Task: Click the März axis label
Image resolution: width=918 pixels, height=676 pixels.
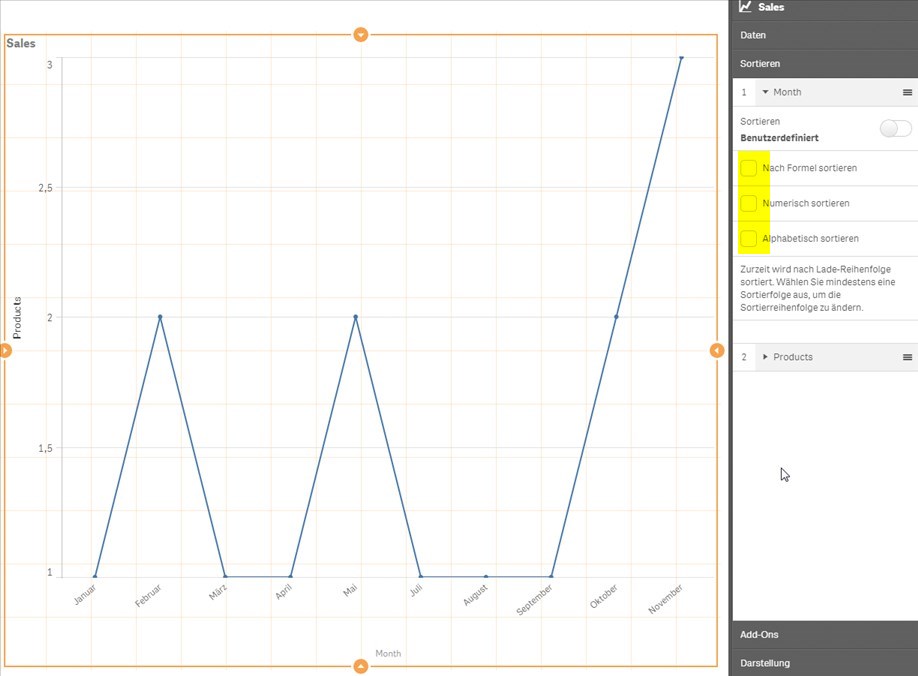Action: 218,593
